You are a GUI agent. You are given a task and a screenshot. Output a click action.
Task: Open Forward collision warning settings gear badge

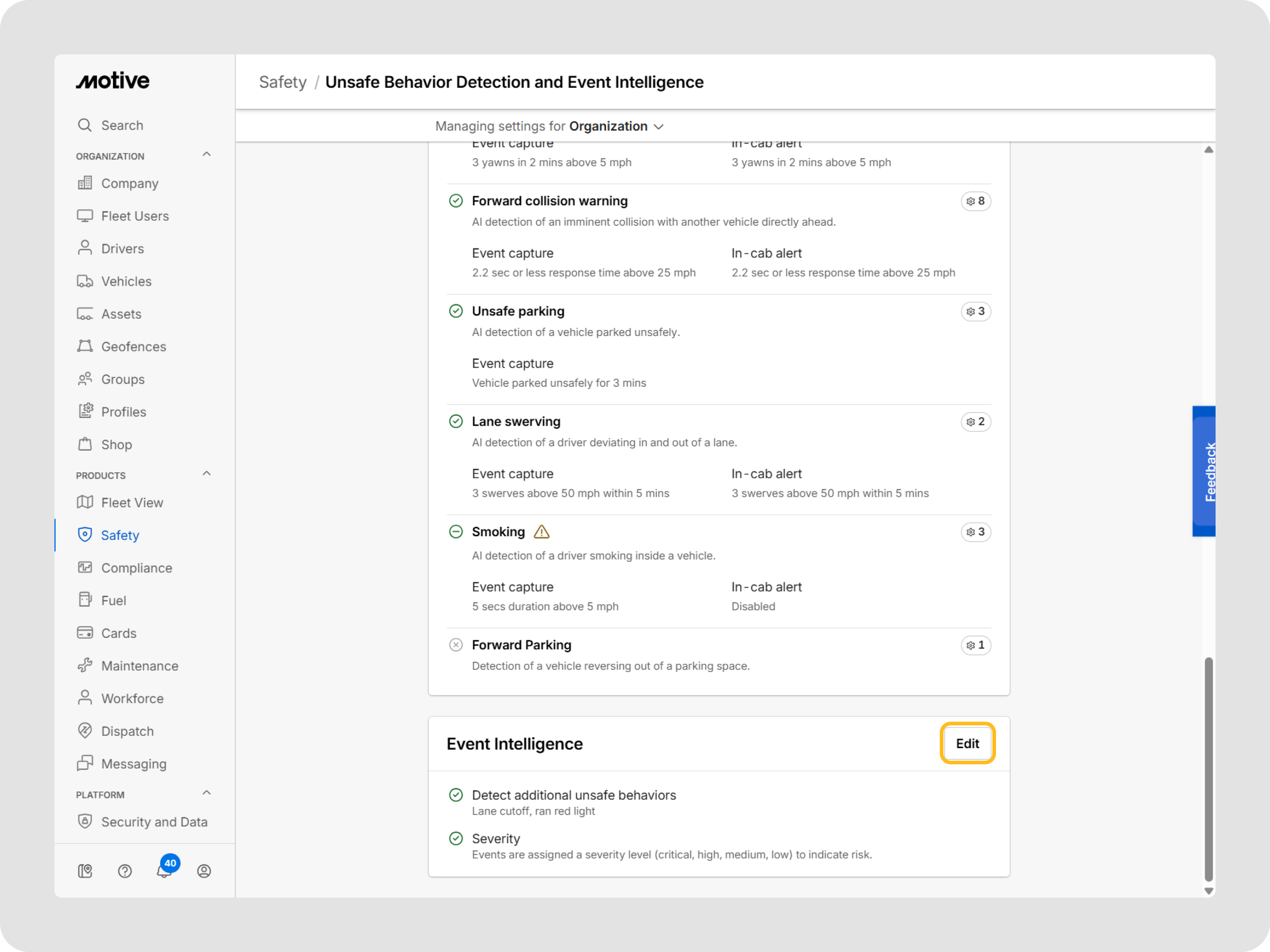click(x=976, y=201)
